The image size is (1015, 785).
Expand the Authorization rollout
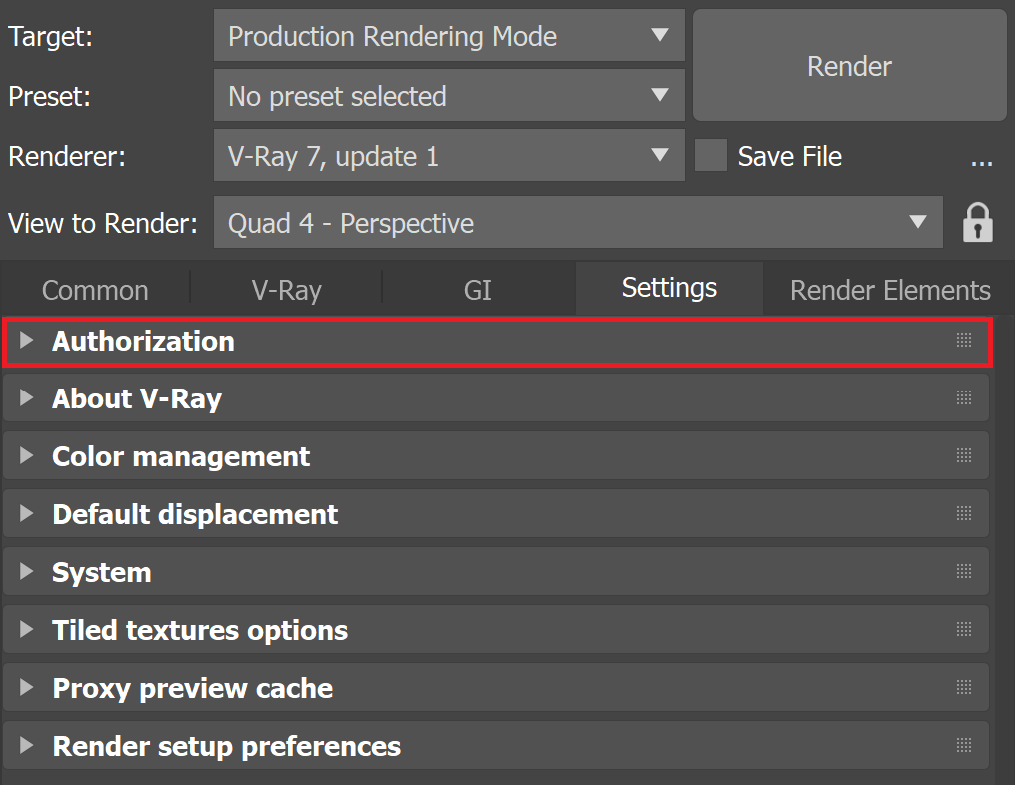[x=496, y=341]
